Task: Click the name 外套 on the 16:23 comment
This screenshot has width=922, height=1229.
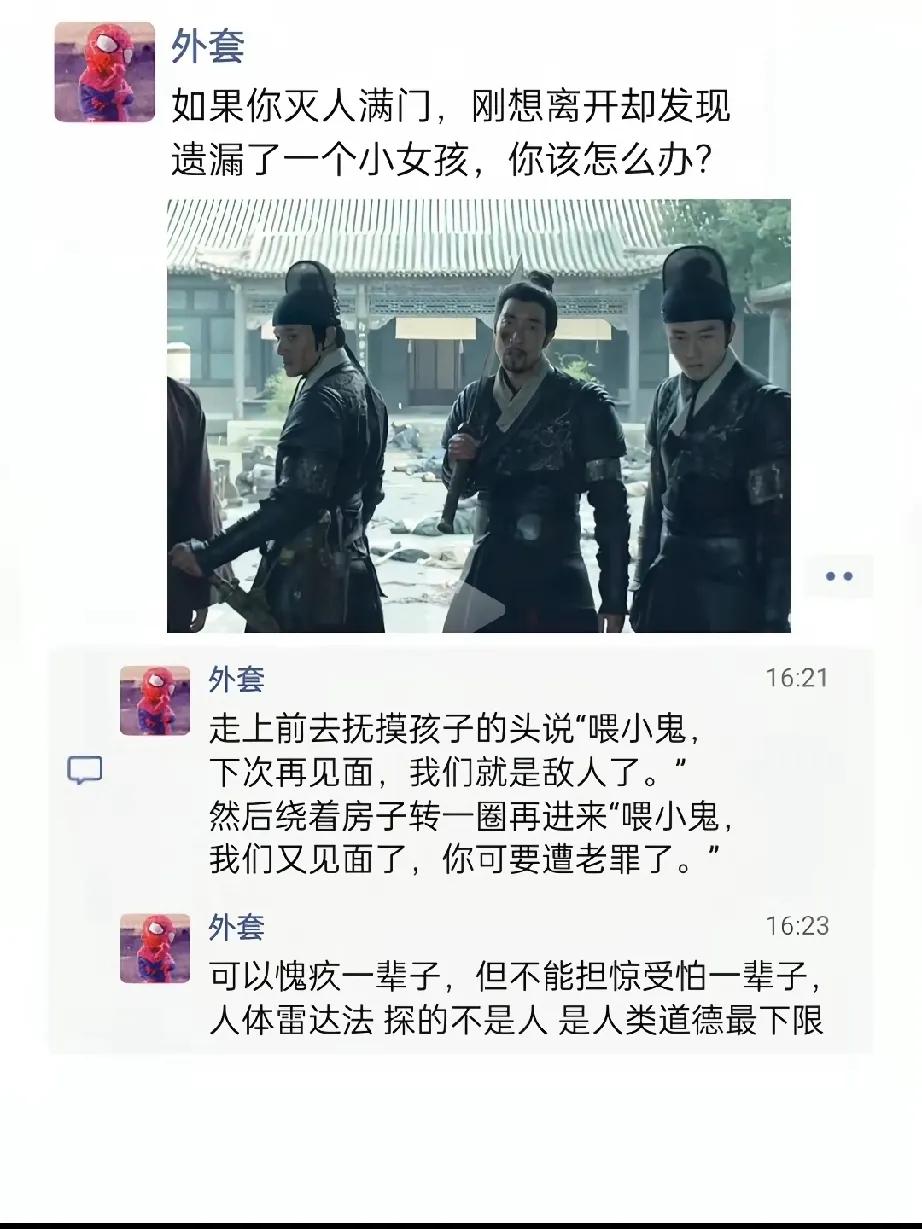Action: tap(237, 926)
